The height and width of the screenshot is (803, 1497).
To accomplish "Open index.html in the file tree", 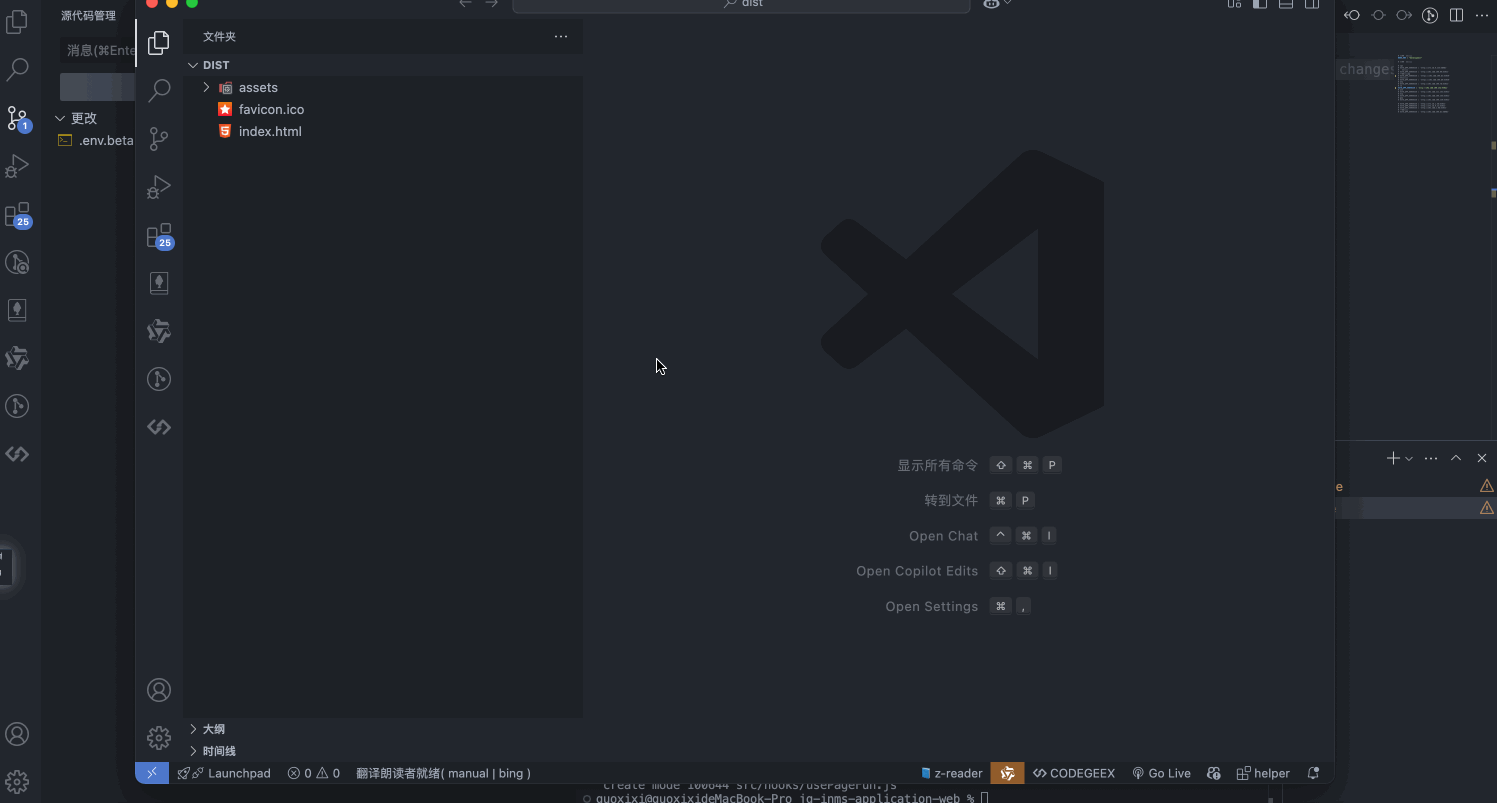I will 383,132.
